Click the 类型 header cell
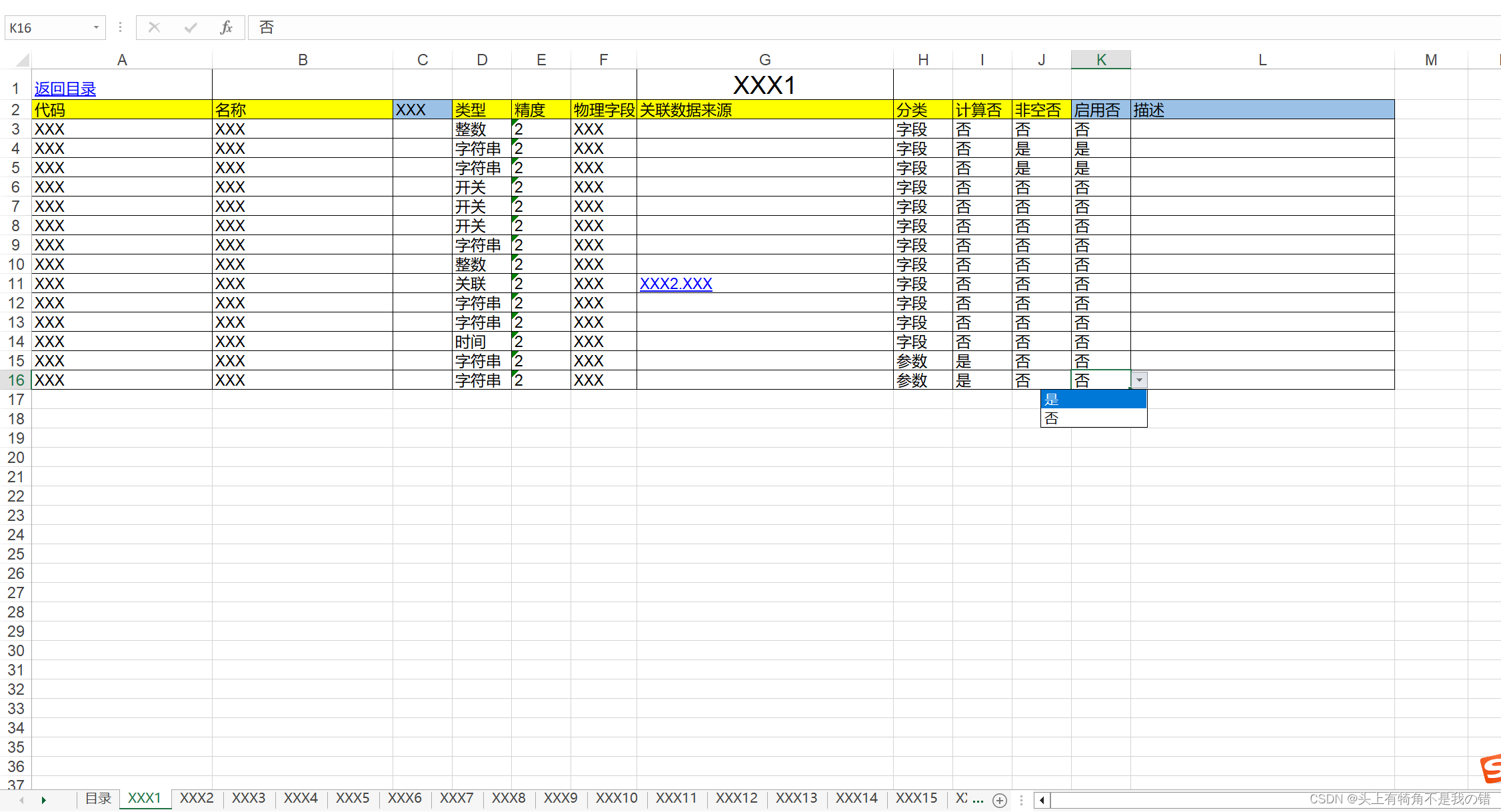 [482, 109]
